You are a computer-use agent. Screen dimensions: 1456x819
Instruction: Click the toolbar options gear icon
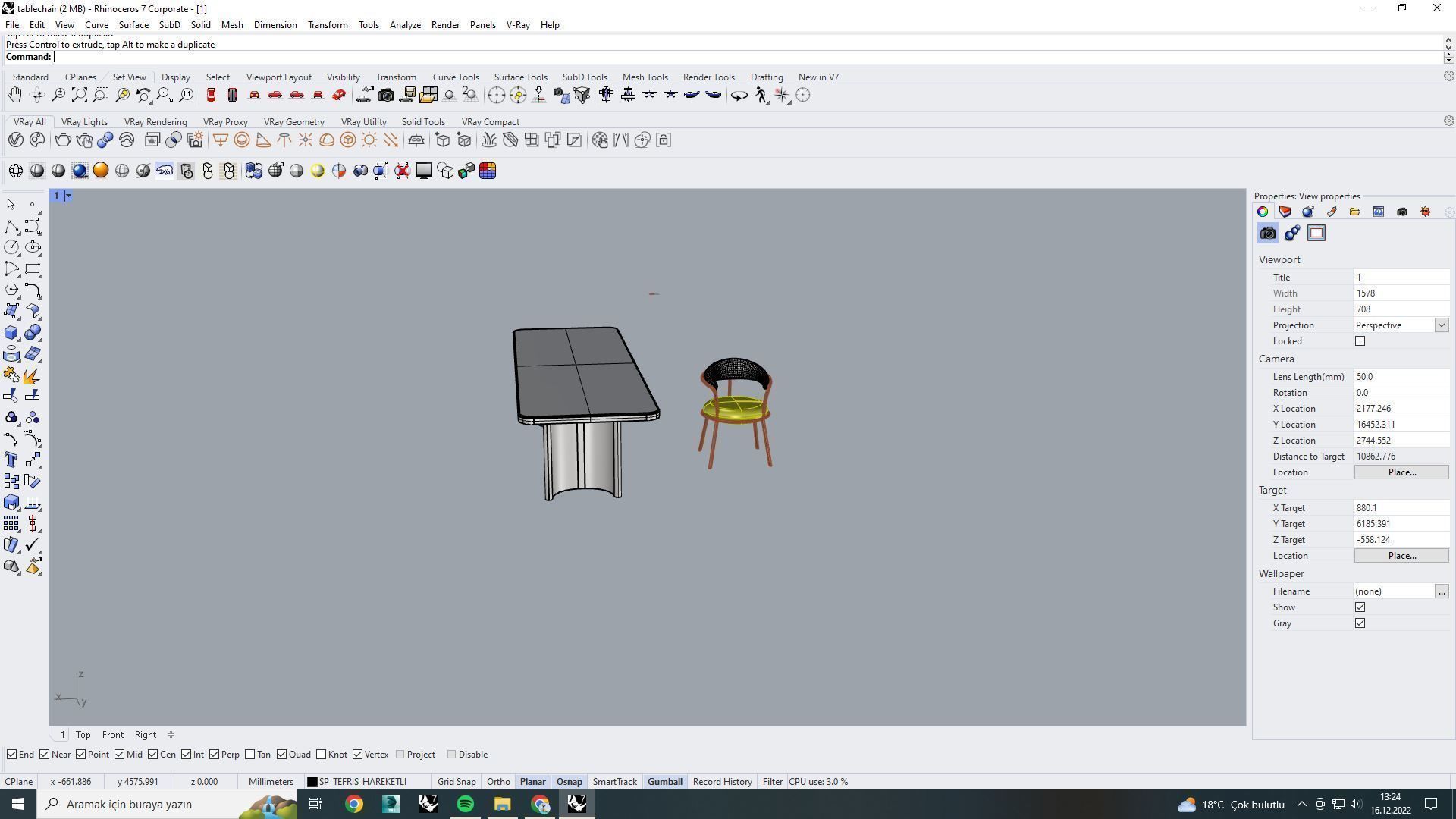[x=1448, y=76]
